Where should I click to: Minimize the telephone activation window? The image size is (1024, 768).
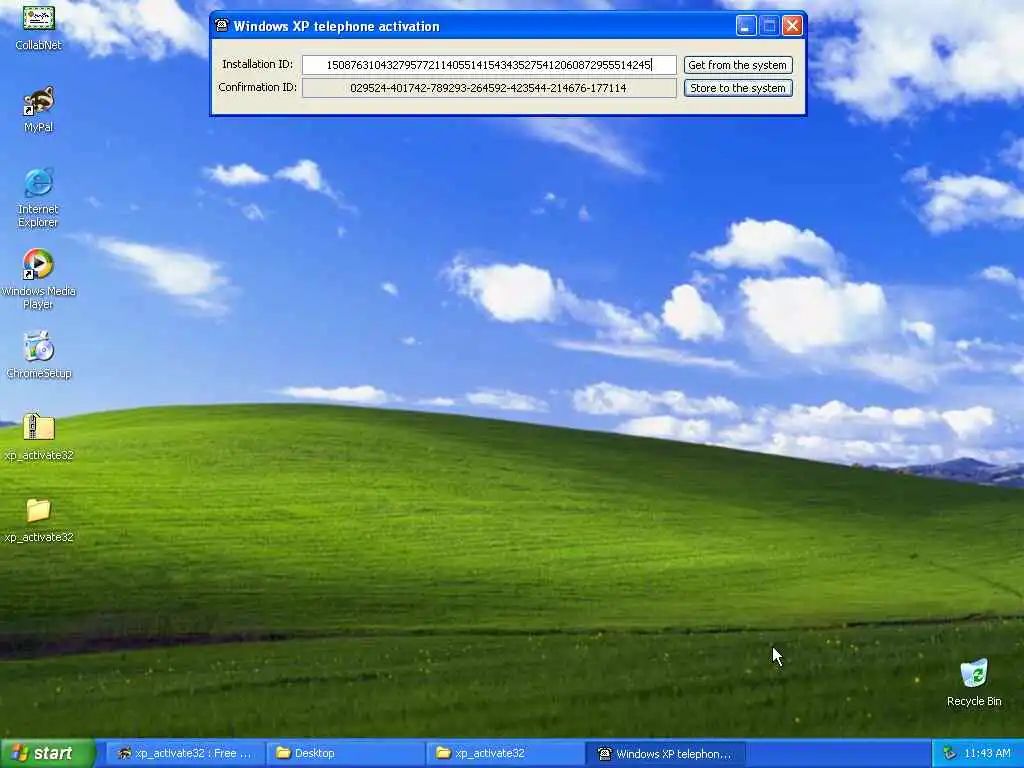click(746, 25)
